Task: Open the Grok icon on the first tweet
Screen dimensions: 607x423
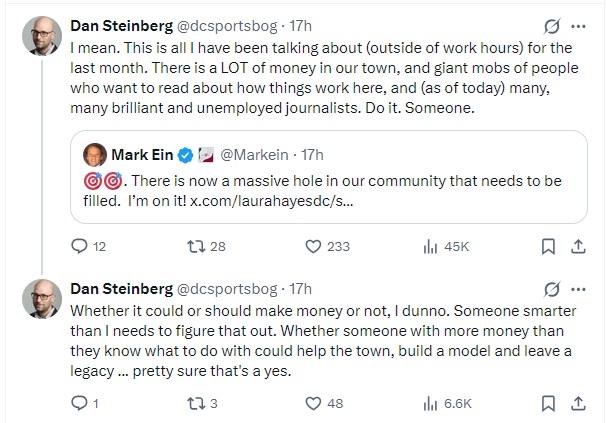Action: pos(548,26)
